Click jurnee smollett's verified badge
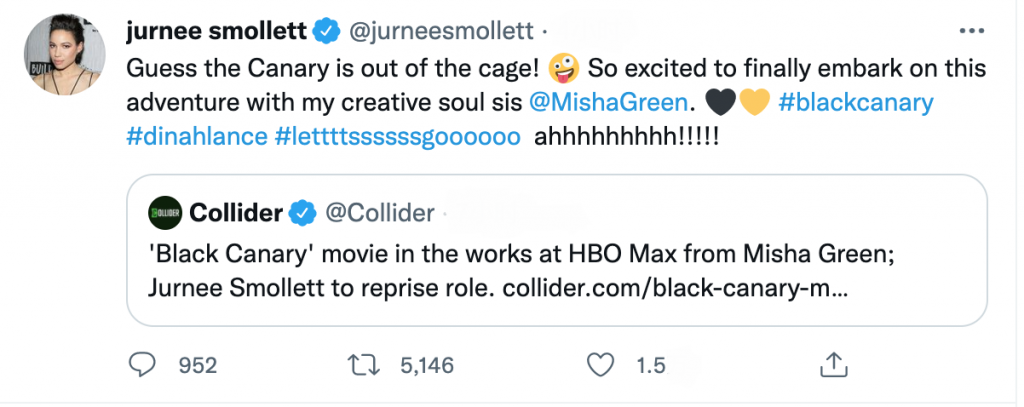The height and width of the screenshot is (407, 1024). (324, 32)
